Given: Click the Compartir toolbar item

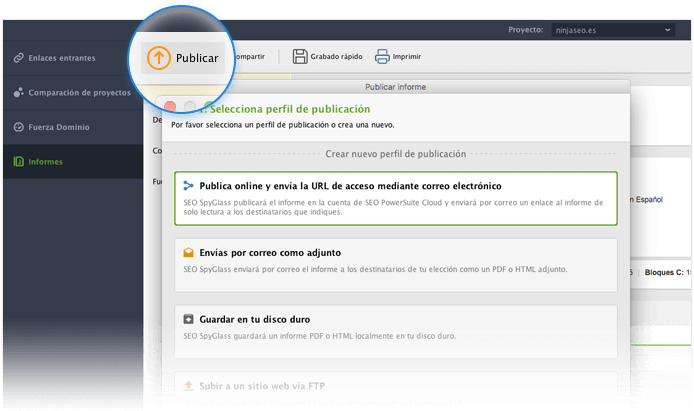Looking at the screenshot, I should [249, 57].
